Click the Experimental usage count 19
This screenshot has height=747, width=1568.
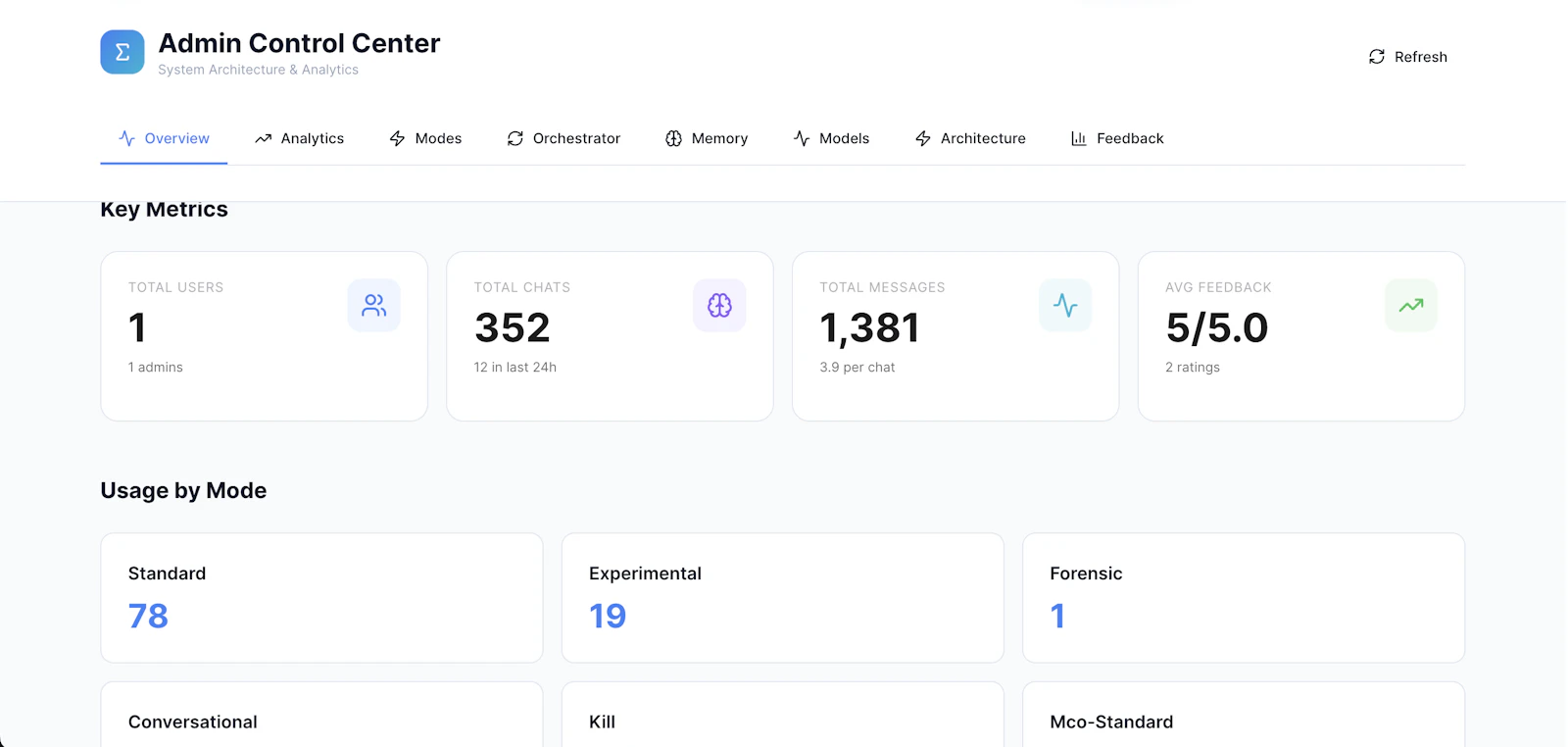click(608, 616)
